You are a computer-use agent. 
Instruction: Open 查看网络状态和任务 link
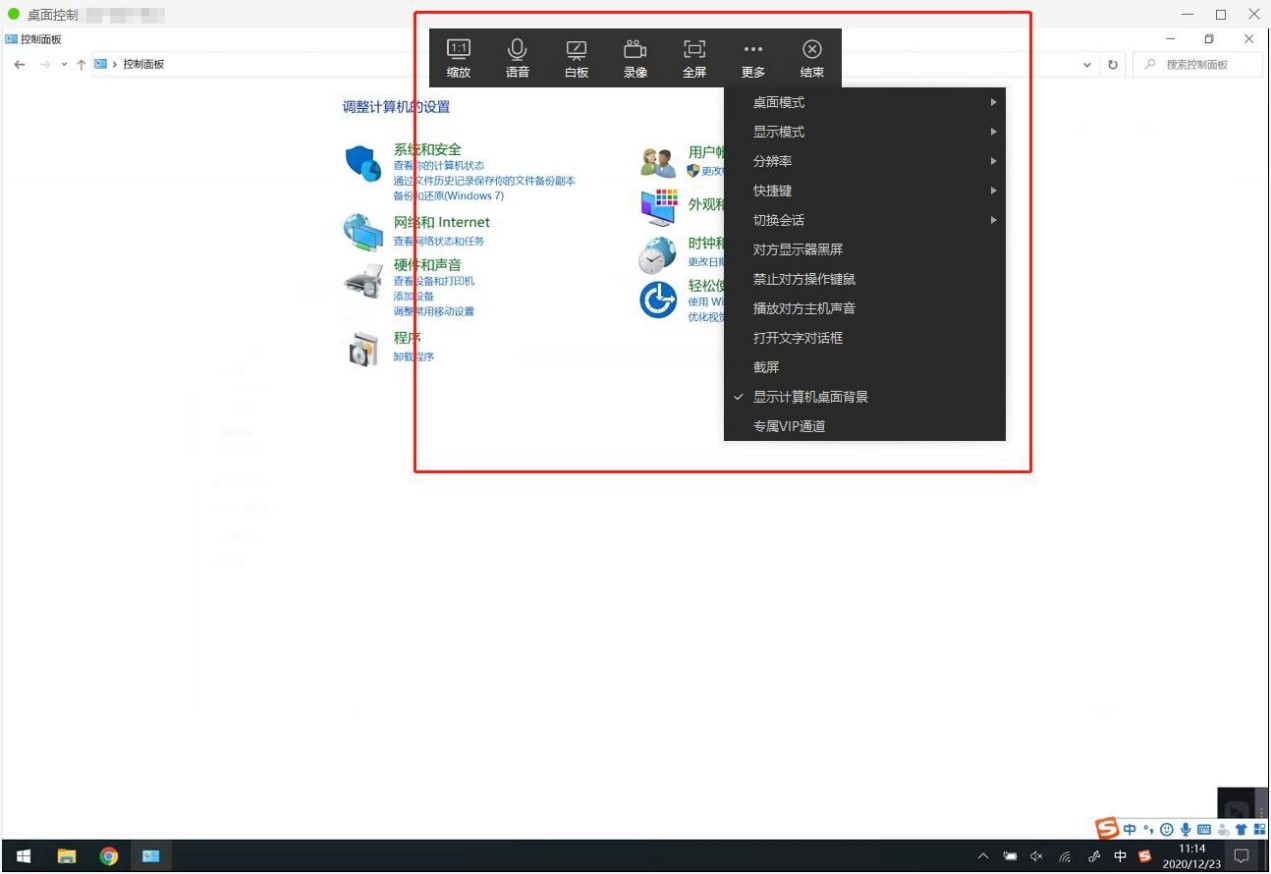438,241
